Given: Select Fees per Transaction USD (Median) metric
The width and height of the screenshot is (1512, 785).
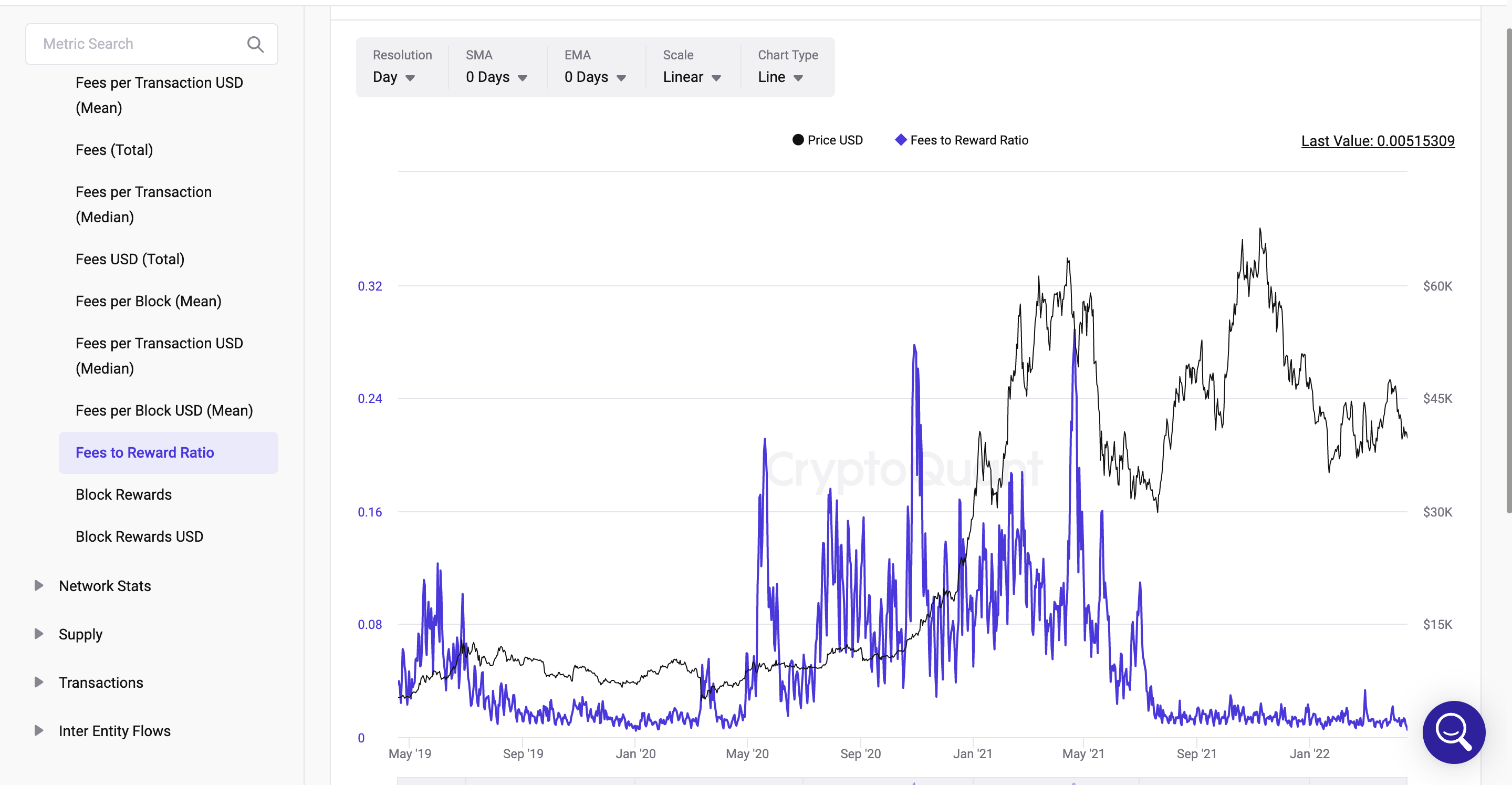Looking at the screenshot, I should click(159, 356).
